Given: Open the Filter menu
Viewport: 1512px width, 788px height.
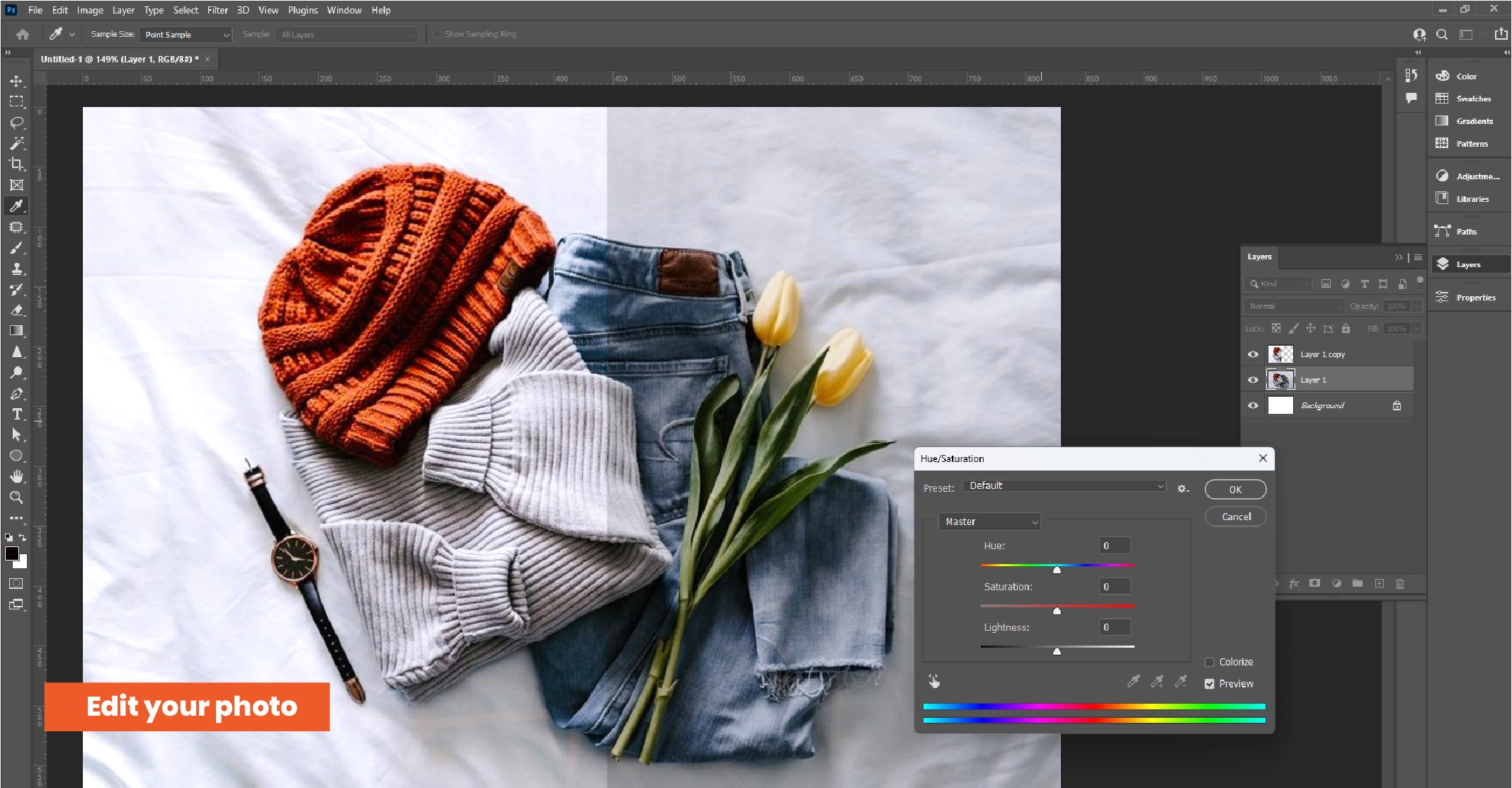Looking at the screenshot, I should click(217, 10).
